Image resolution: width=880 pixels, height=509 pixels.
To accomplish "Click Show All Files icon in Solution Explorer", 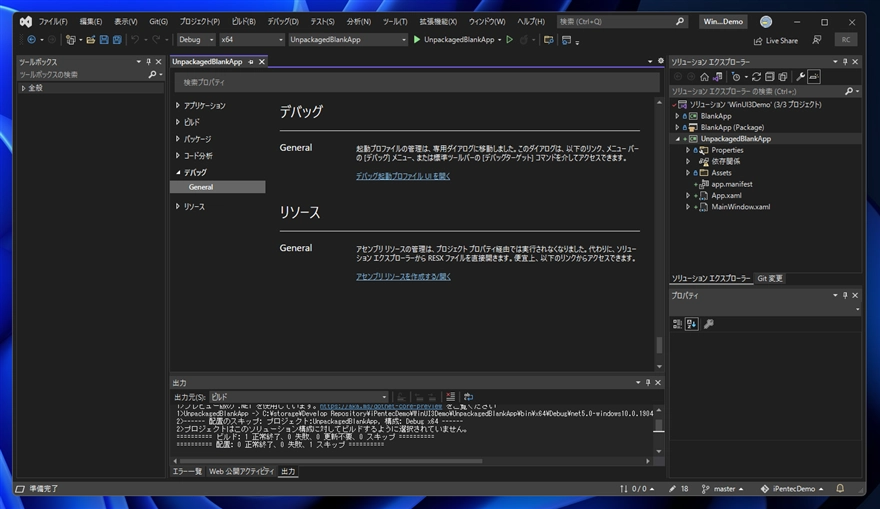I will (783, 76).
